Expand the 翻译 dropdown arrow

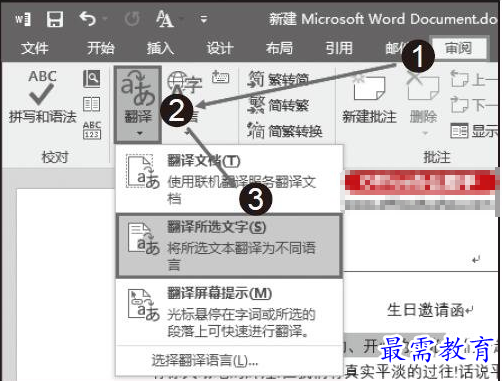[139, 134]
